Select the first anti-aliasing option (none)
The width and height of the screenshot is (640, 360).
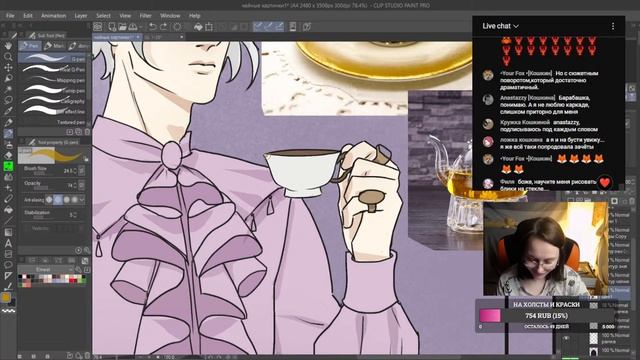point(49,200)
